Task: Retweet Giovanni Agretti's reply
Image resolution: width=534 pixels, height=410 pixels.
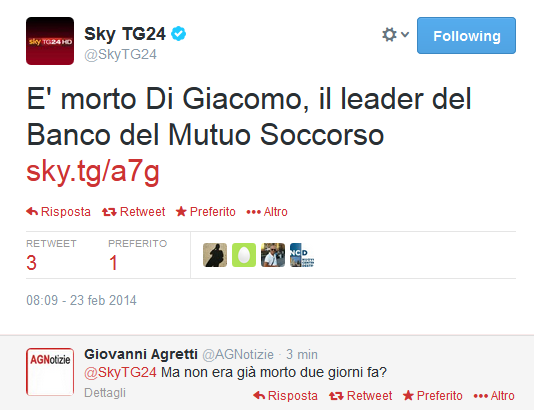Action: 360,396
